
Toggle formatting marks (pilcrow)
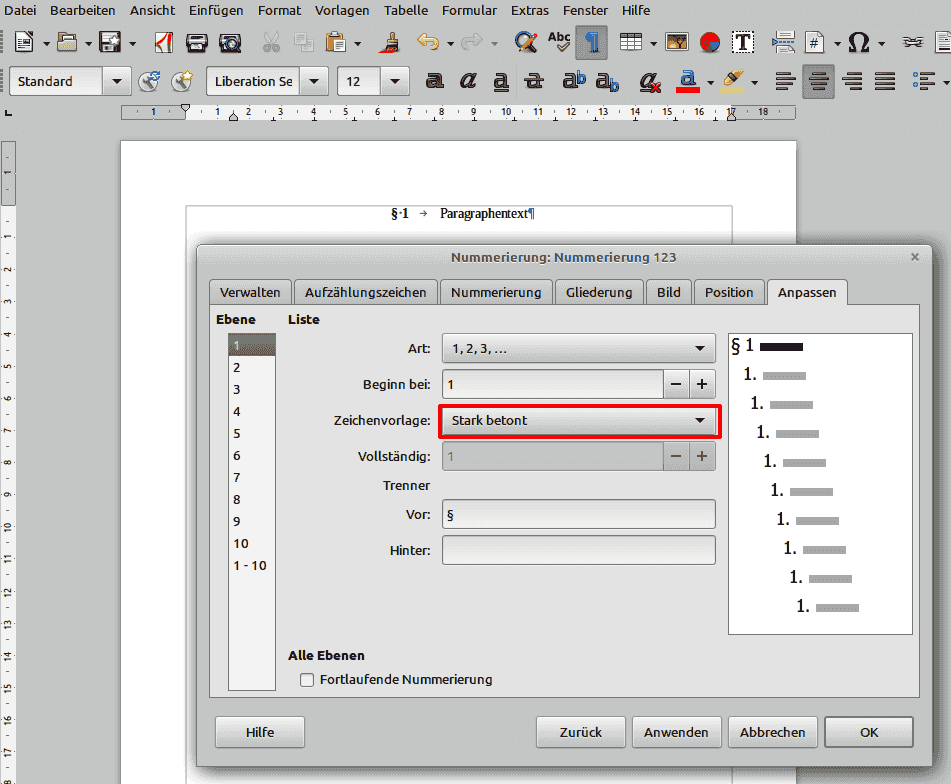[592, 42]
